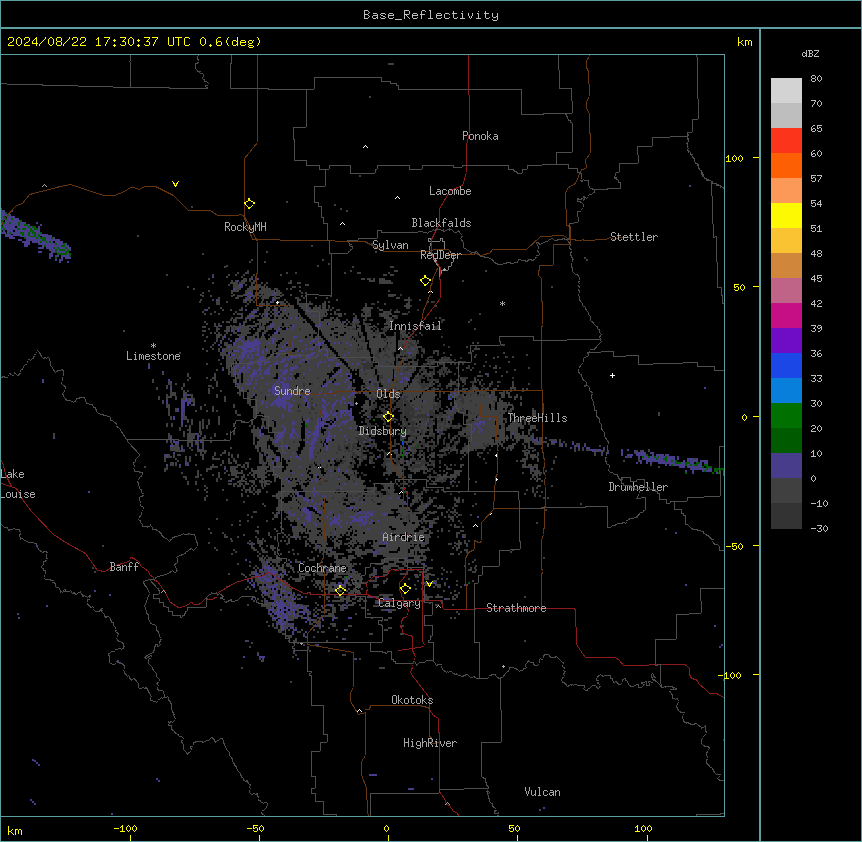Viewport: 862px width, 842px height.
Task: Select the 80 value on dBZ scale
Action: pyautogui.click(x=816, y=79)
